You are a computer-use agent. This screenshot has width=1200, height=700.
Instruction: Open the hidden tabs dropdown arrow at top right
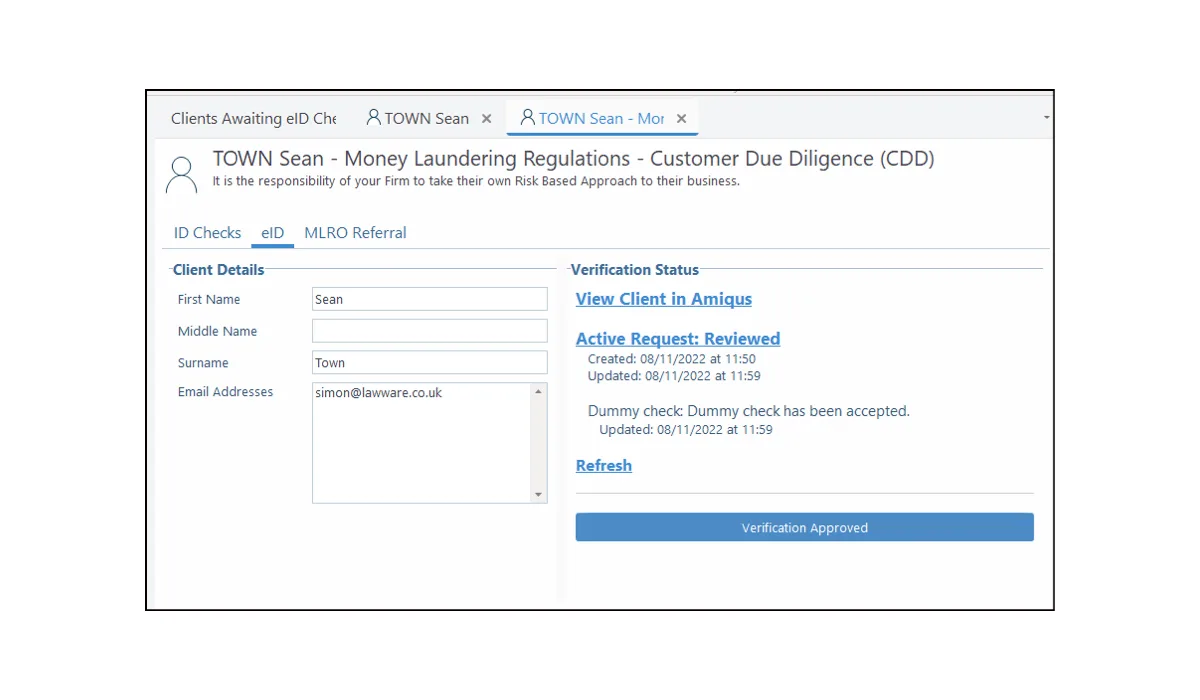[x=1046, y=118]
